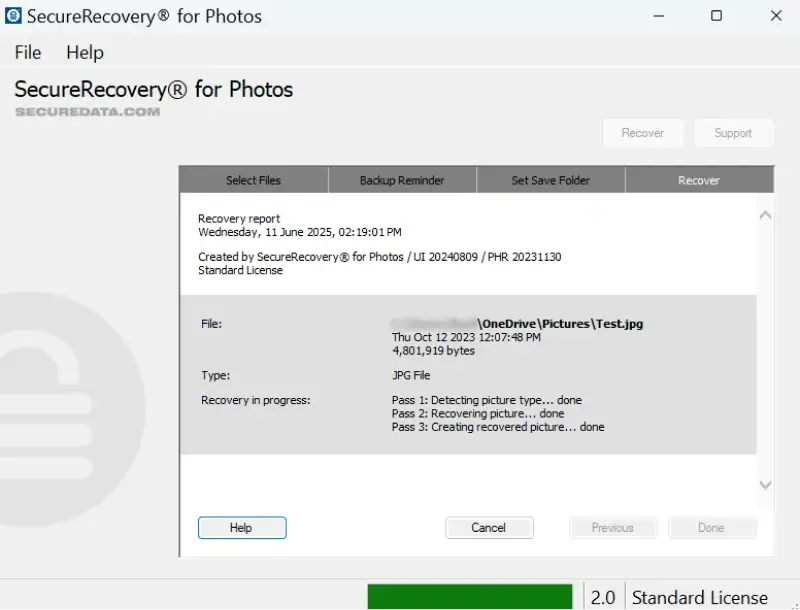Switch to the Backup Reminder step tab
Viewport: 800px width, 610px height.
(x=402, y=180)
